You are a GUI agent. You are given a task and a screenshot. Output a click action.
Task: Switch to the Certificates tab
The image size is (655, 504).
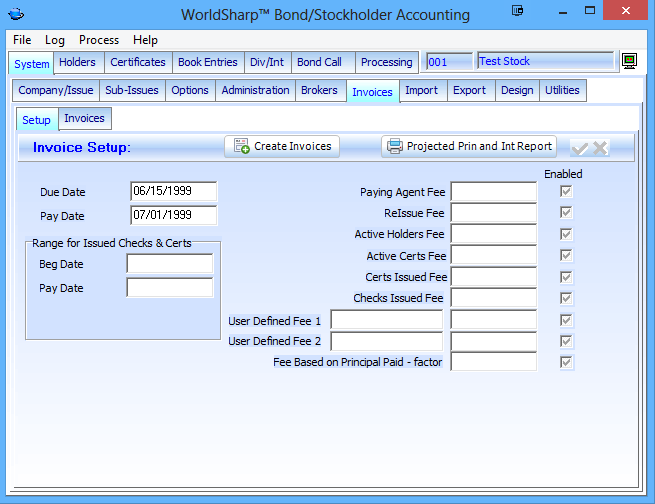tap(138, 62)
